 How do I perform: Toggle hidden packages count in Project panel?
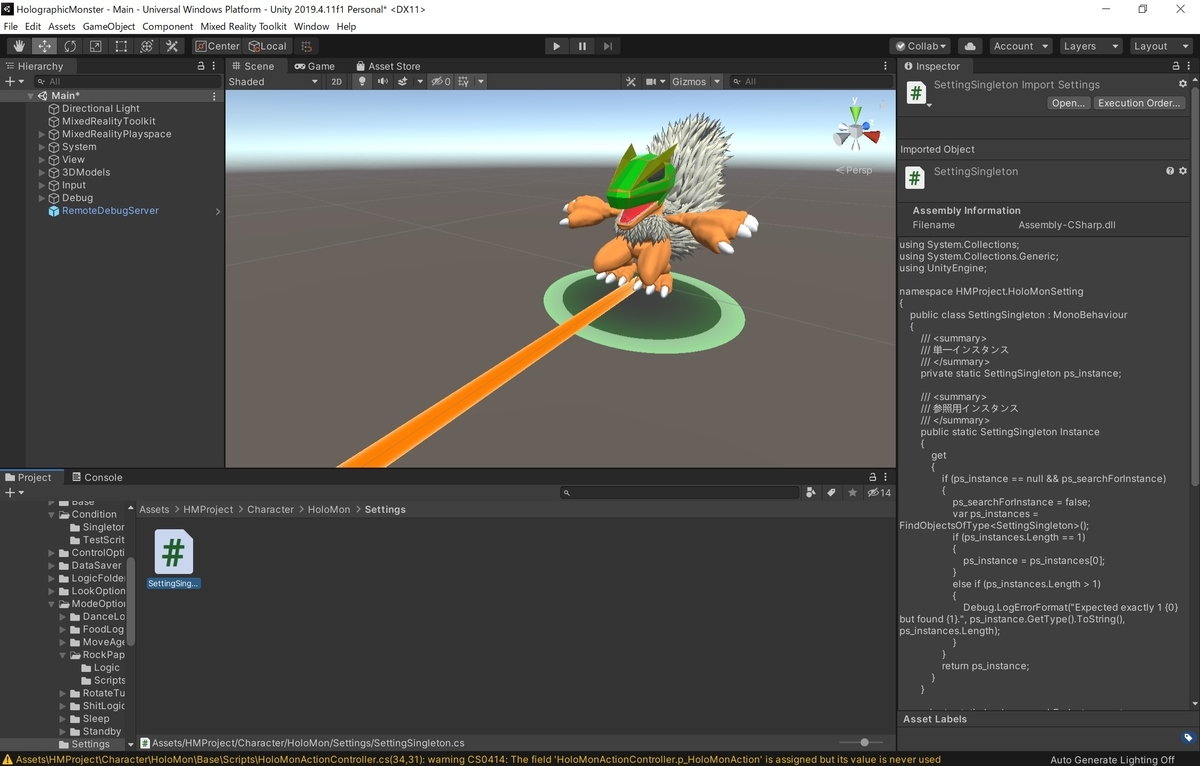coord(879,492)
